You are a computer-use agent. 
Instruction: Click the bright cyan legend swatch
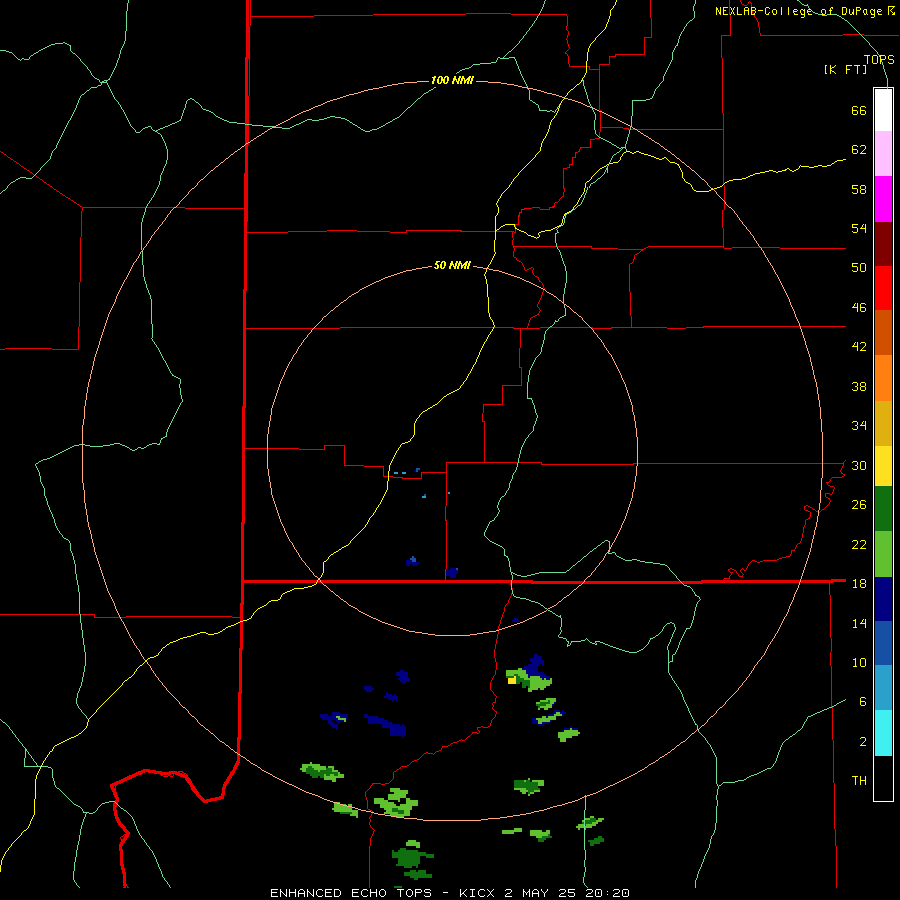tap(883, 733)
